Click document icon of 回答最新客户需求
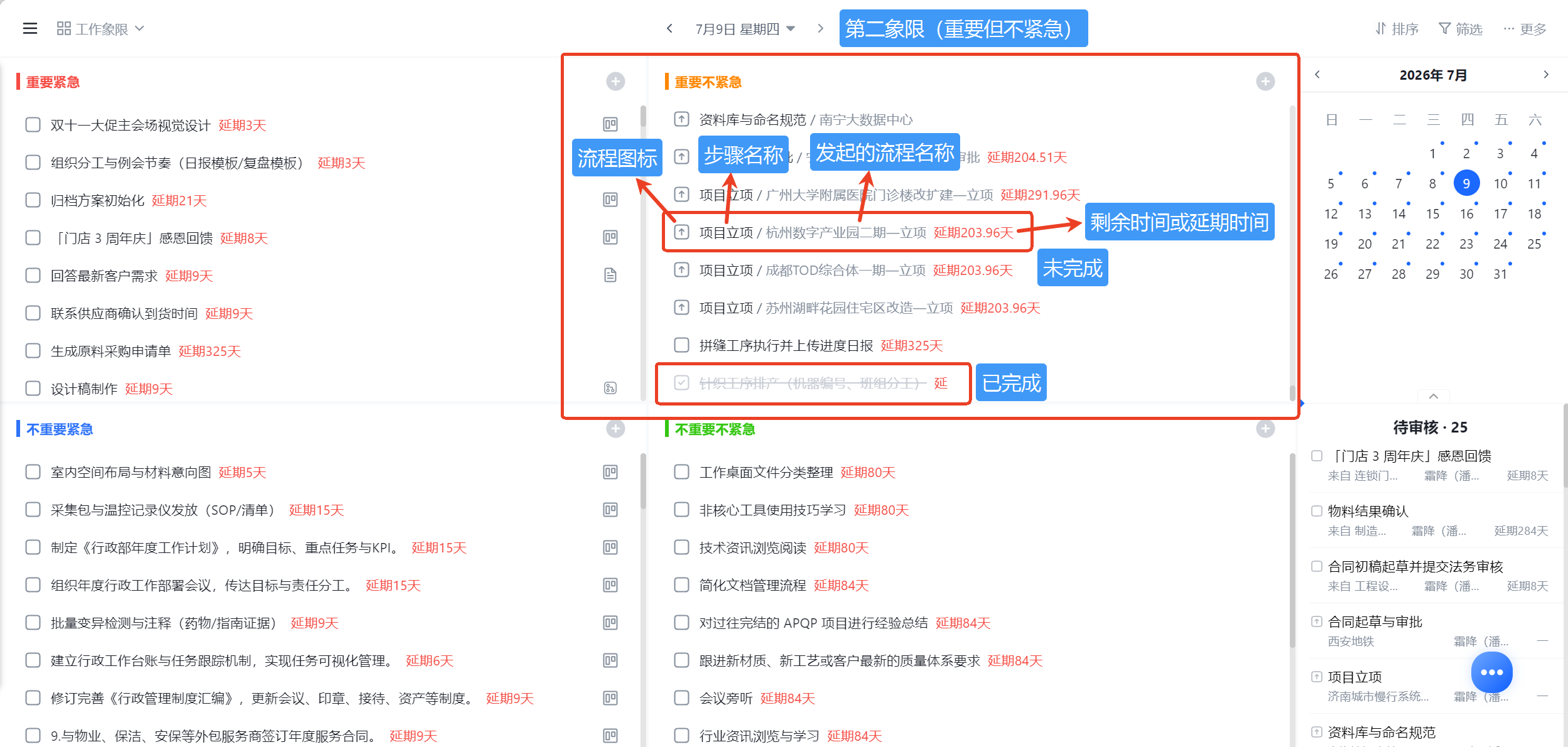The height and width of the screenshot is (747, 1568). tap(610, 275)
